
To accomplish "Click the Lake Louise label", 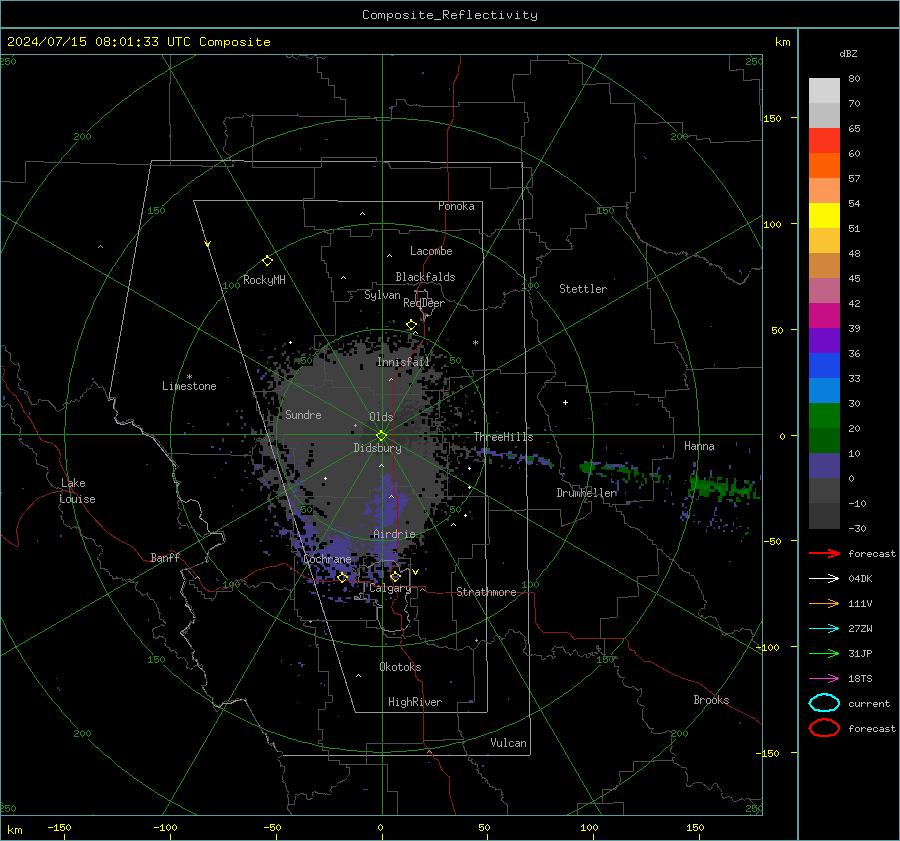I will [x=78, y=491].
